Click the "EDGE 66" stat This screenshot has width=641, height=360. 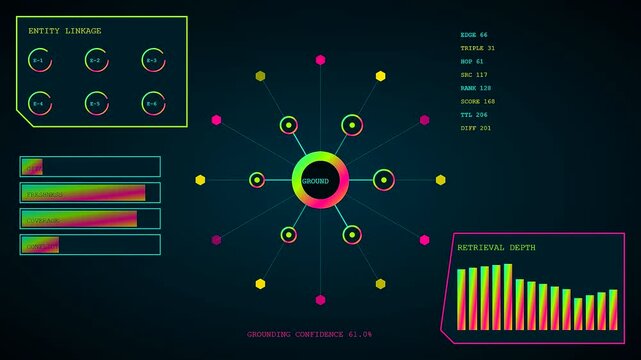[474, 35]
